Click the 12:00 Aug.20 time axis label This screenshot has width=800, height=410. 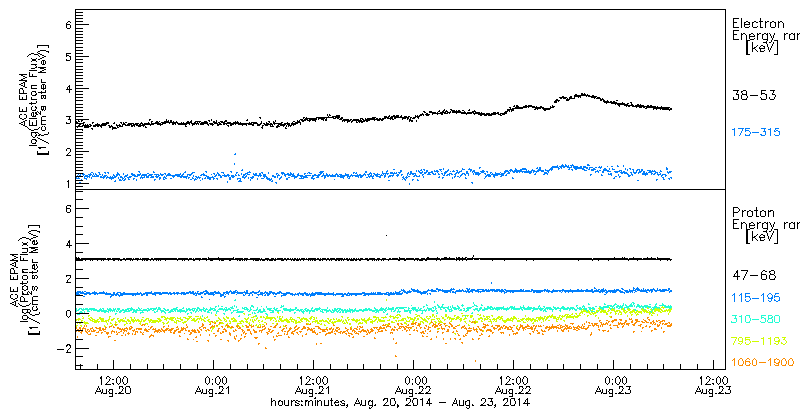click(113, 386)
